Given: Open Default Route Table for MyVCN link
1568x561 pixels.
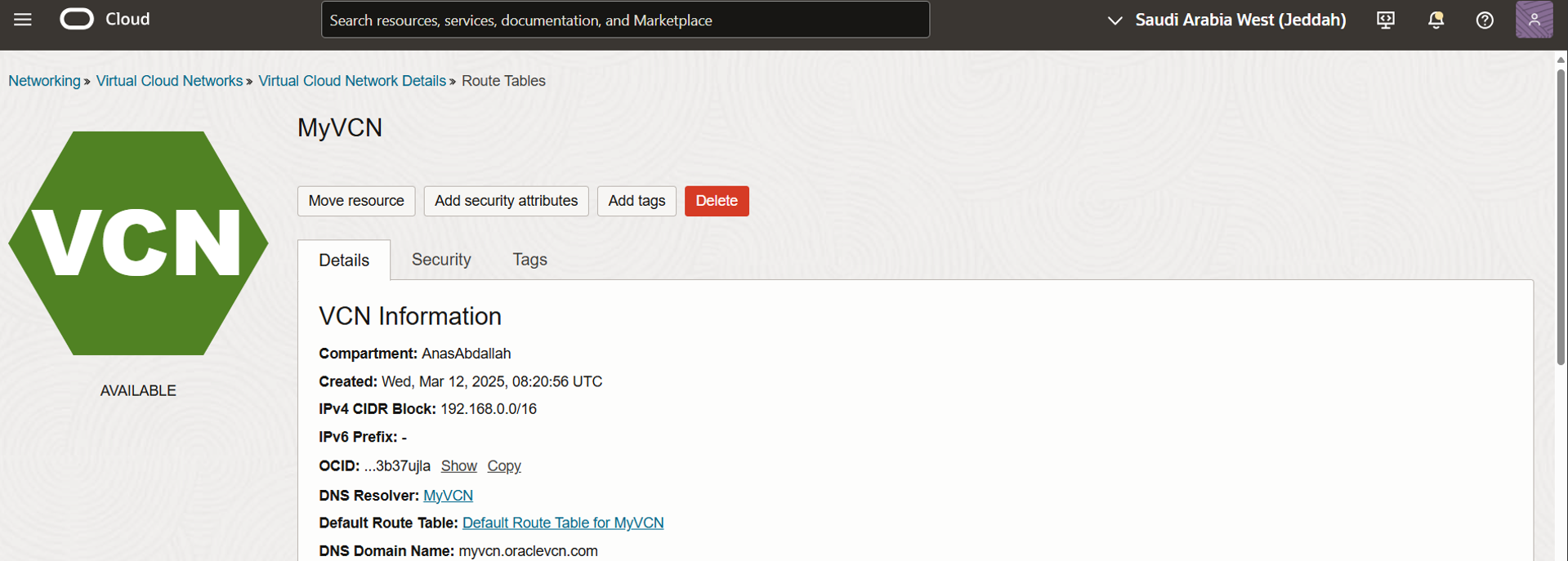Looking at the screenshot, I should (563, 523).
